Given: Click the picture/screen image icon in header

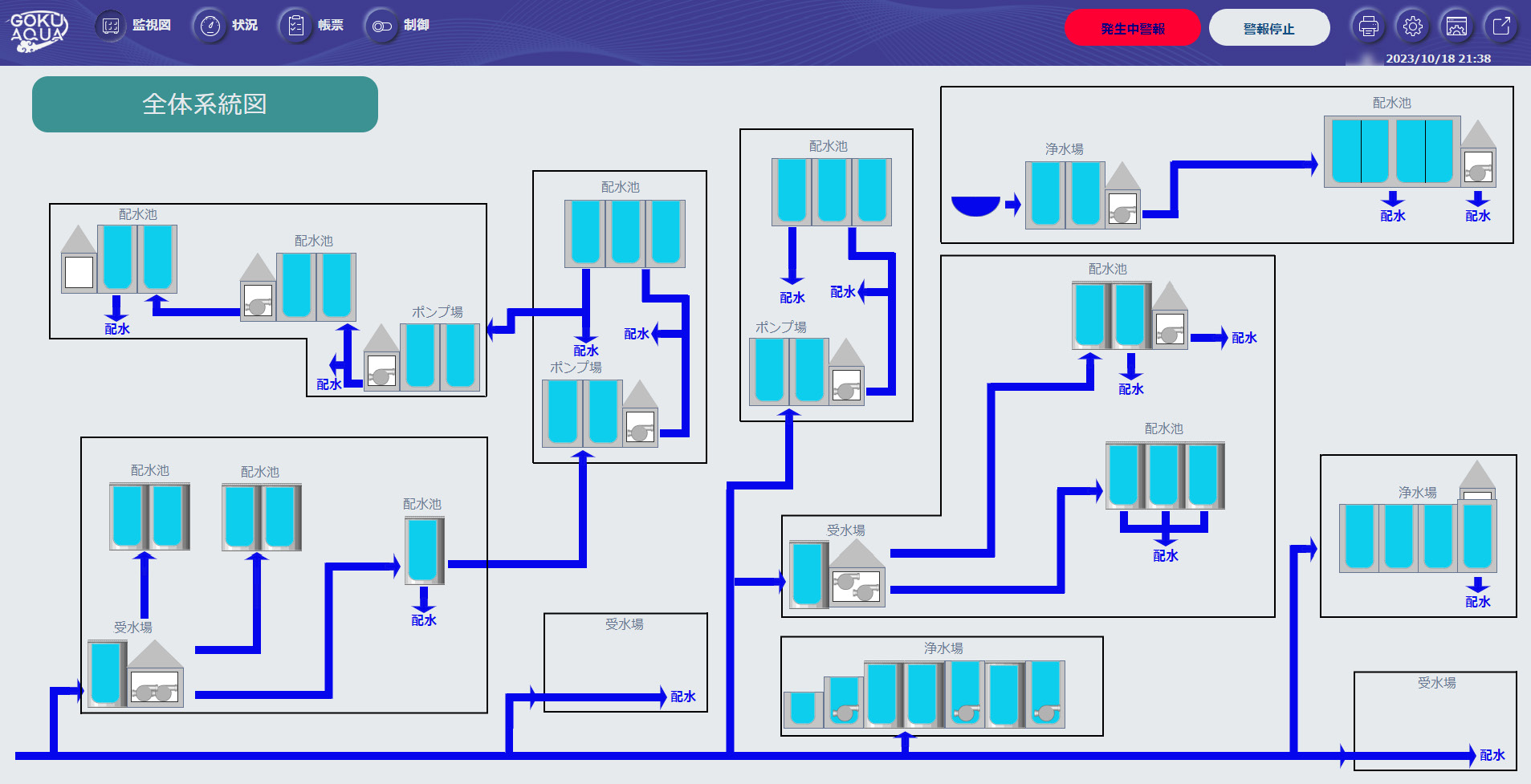Looking at the screenshot, I should (x=1456, y=26).
